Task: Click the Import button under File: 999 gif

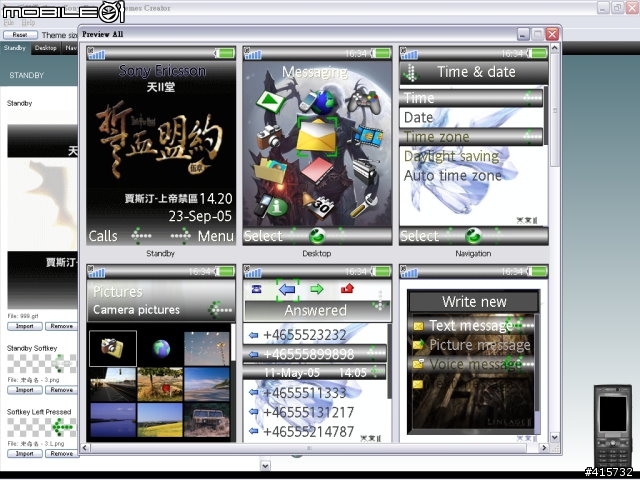Action: pyautogui.click(x=24, y=326)
